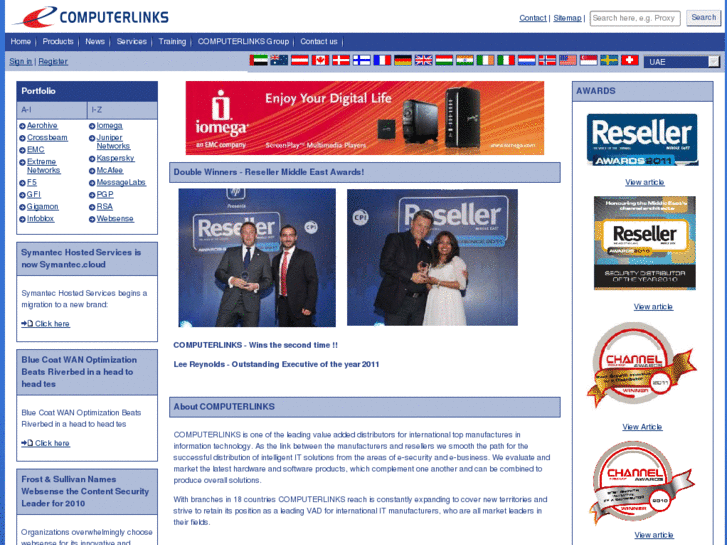
Task: Open the F5 portfolio link
Action: click(x=32, y=183)
